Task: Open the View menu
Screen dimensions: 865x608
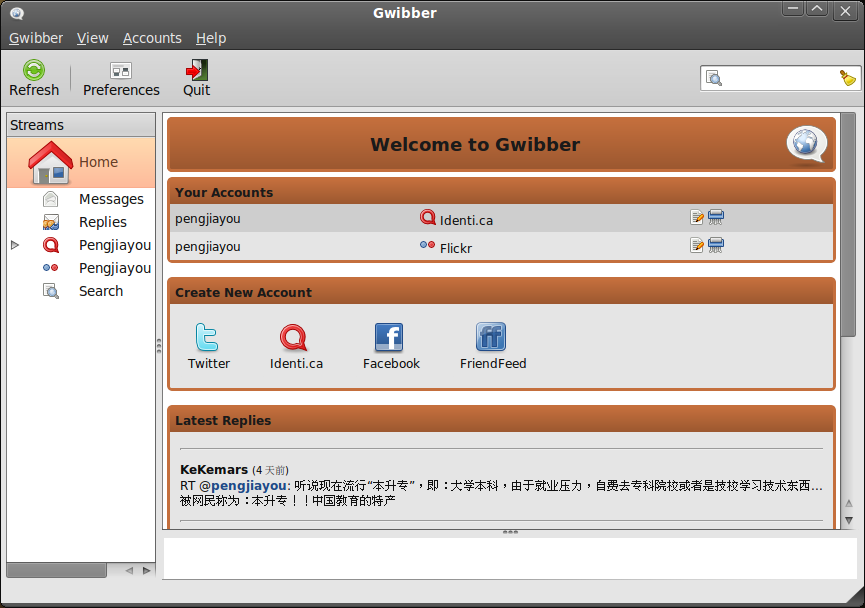Action: click(92, 38)
